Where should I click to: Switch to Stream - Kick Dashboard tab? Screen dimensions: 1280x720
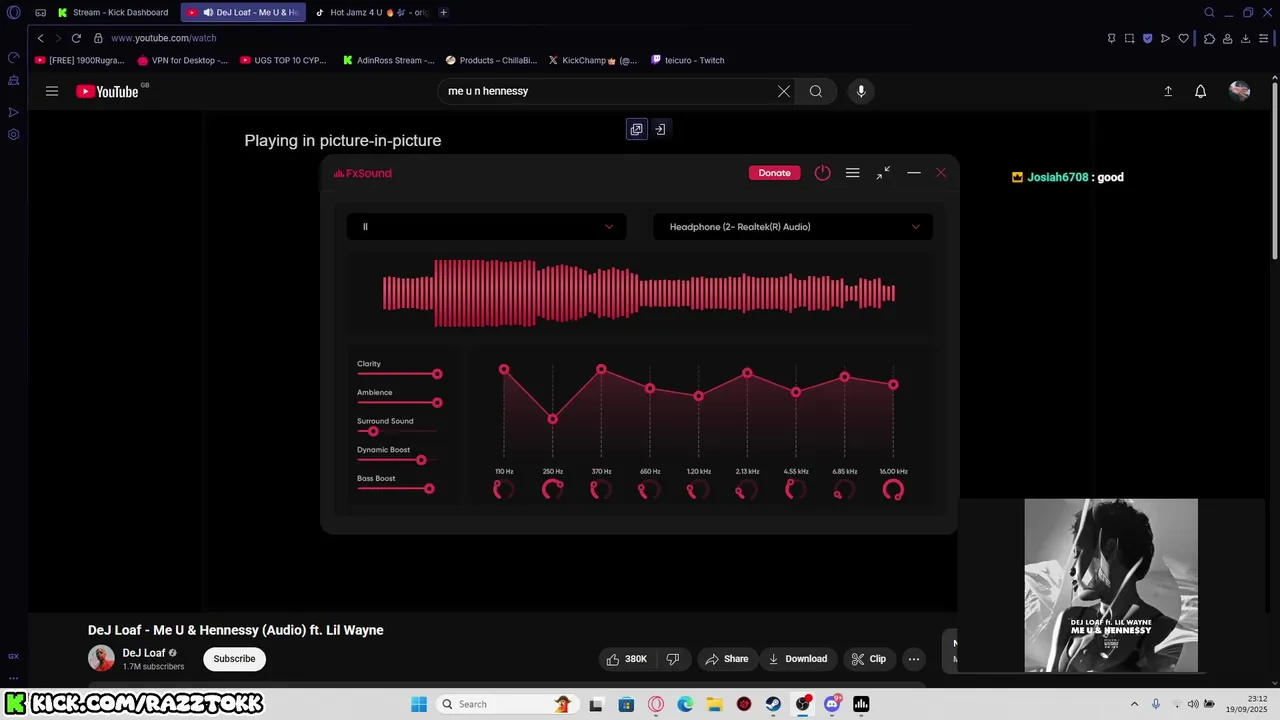(113, 13)
